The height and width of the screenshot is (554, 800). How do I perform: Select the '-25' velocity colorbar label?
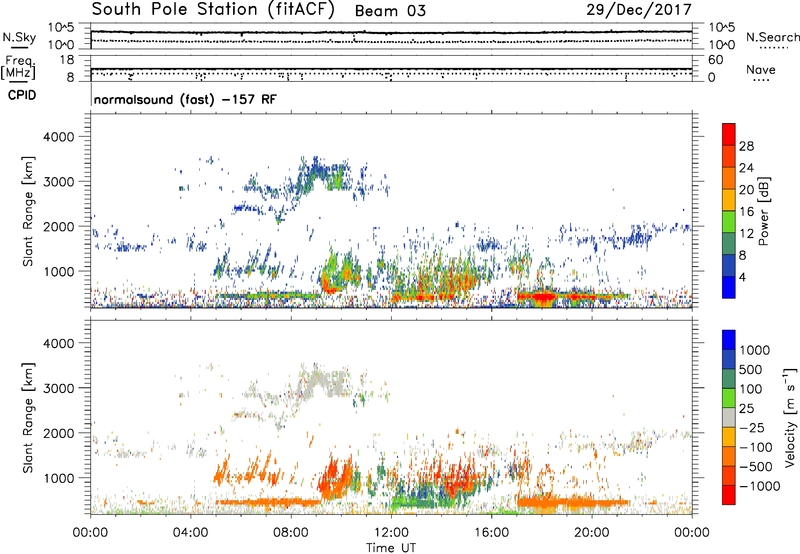[x=751, y=428]
